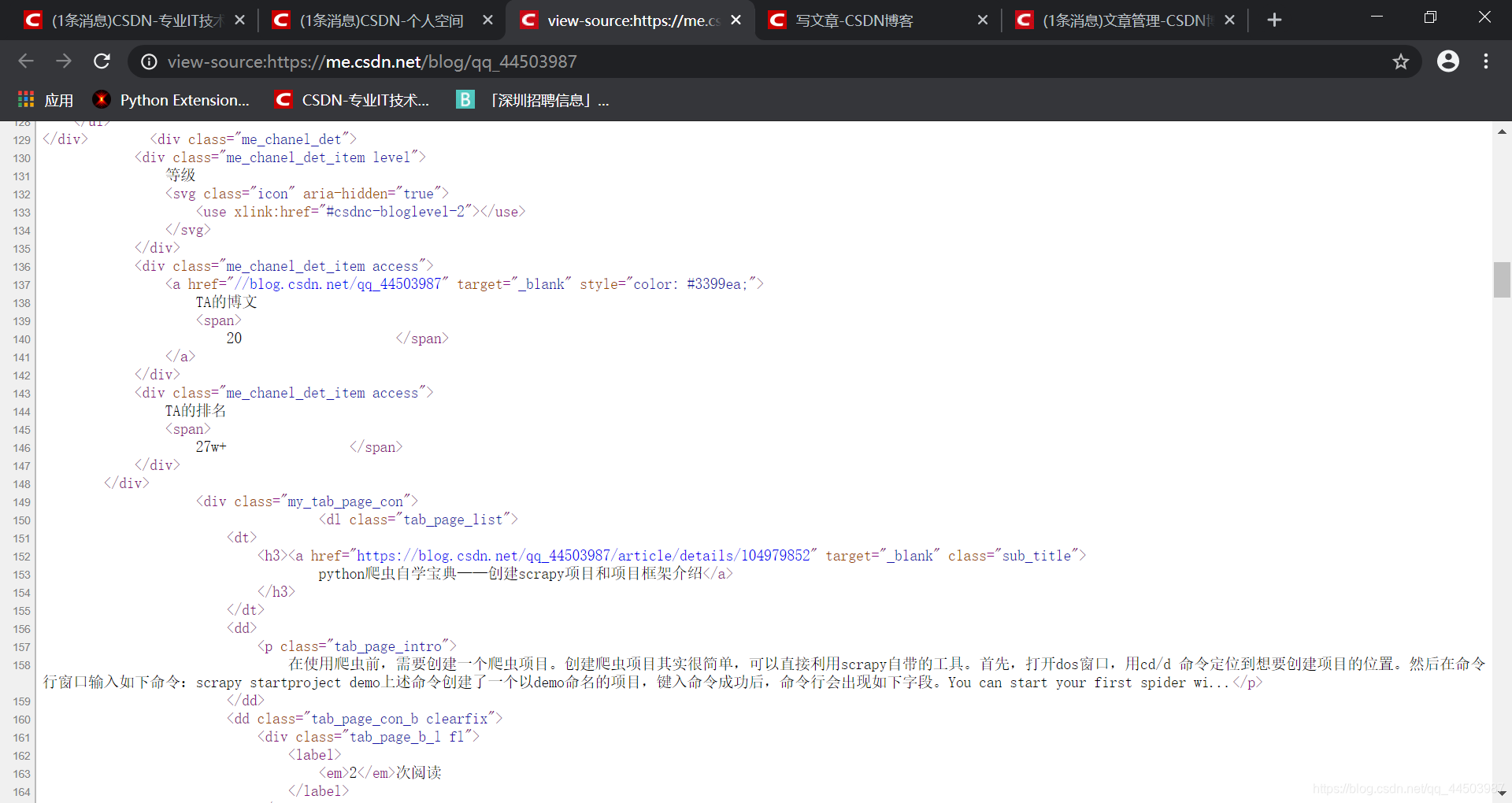
Task: Click the color: #3399ea; style text
Action: point(691,284)
